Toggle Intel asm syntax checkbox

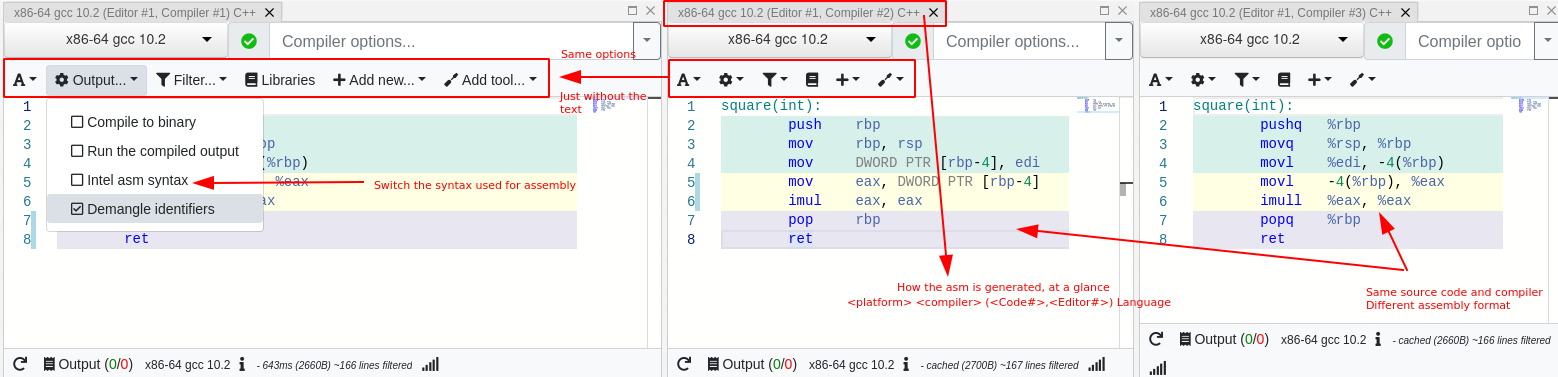coord(77,180)
